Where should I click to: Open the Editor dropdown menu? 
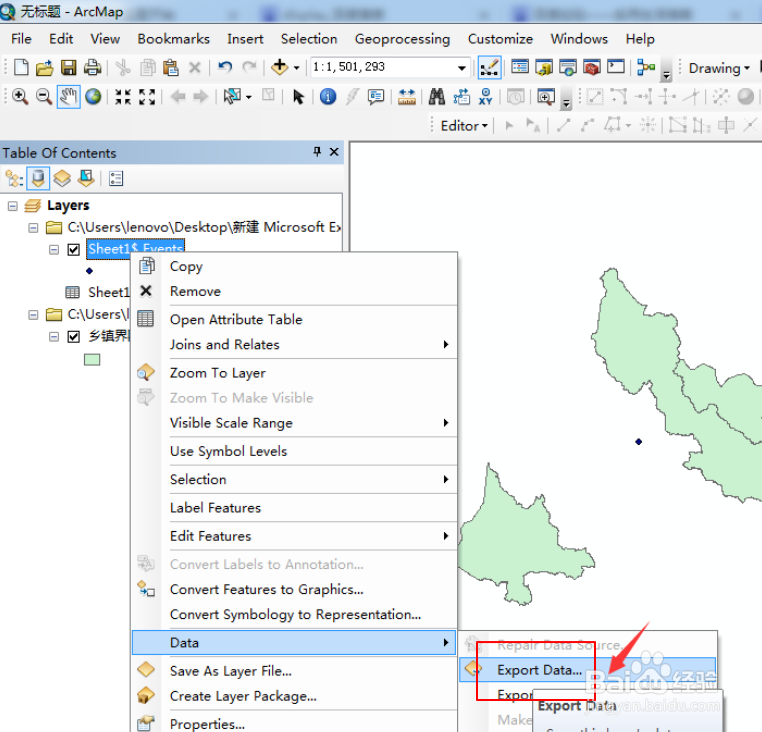pyautogui.click(x=464, y=126)
